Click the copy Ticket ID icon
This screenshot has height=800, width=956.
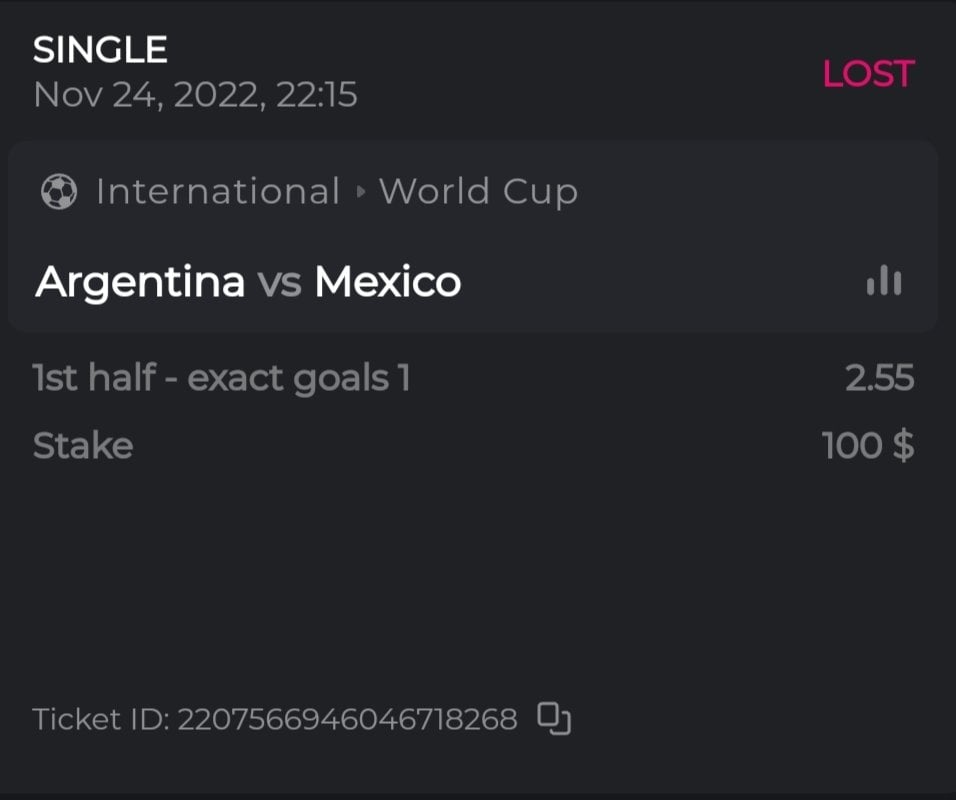(x=554, y=718)
